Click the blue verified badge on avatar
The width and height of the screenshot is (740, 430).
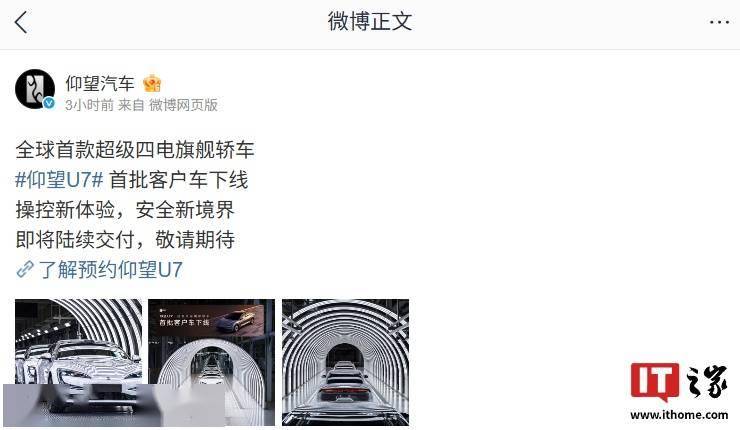coord(49,103)
